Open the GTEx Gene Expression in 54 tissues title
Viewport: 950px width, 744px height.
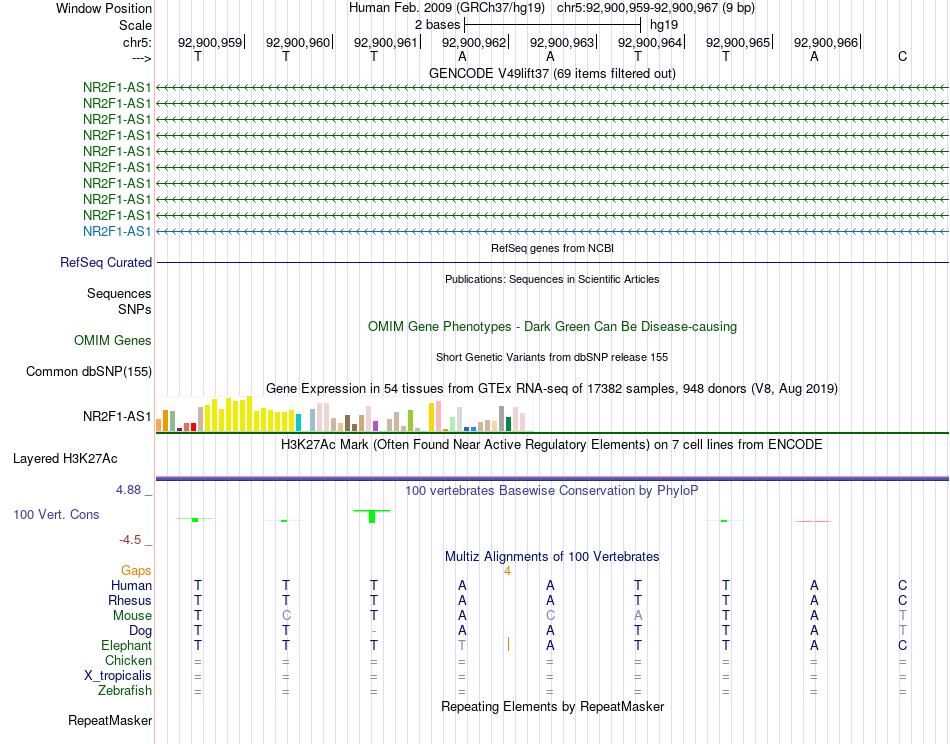[x=552, y=388]
